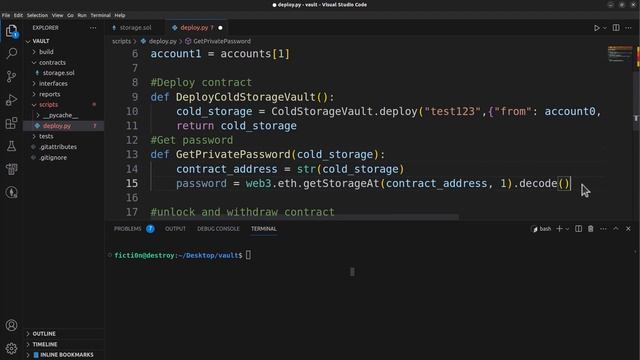The height and width of the screenshot is (360, 640).
Task: Open the .gitignore file
Action: point(63,158)
